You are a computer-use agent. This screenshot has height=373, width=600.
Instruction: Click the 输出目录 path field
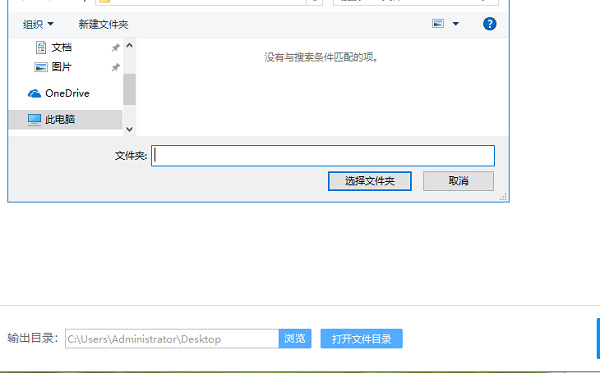click(172, 339)
